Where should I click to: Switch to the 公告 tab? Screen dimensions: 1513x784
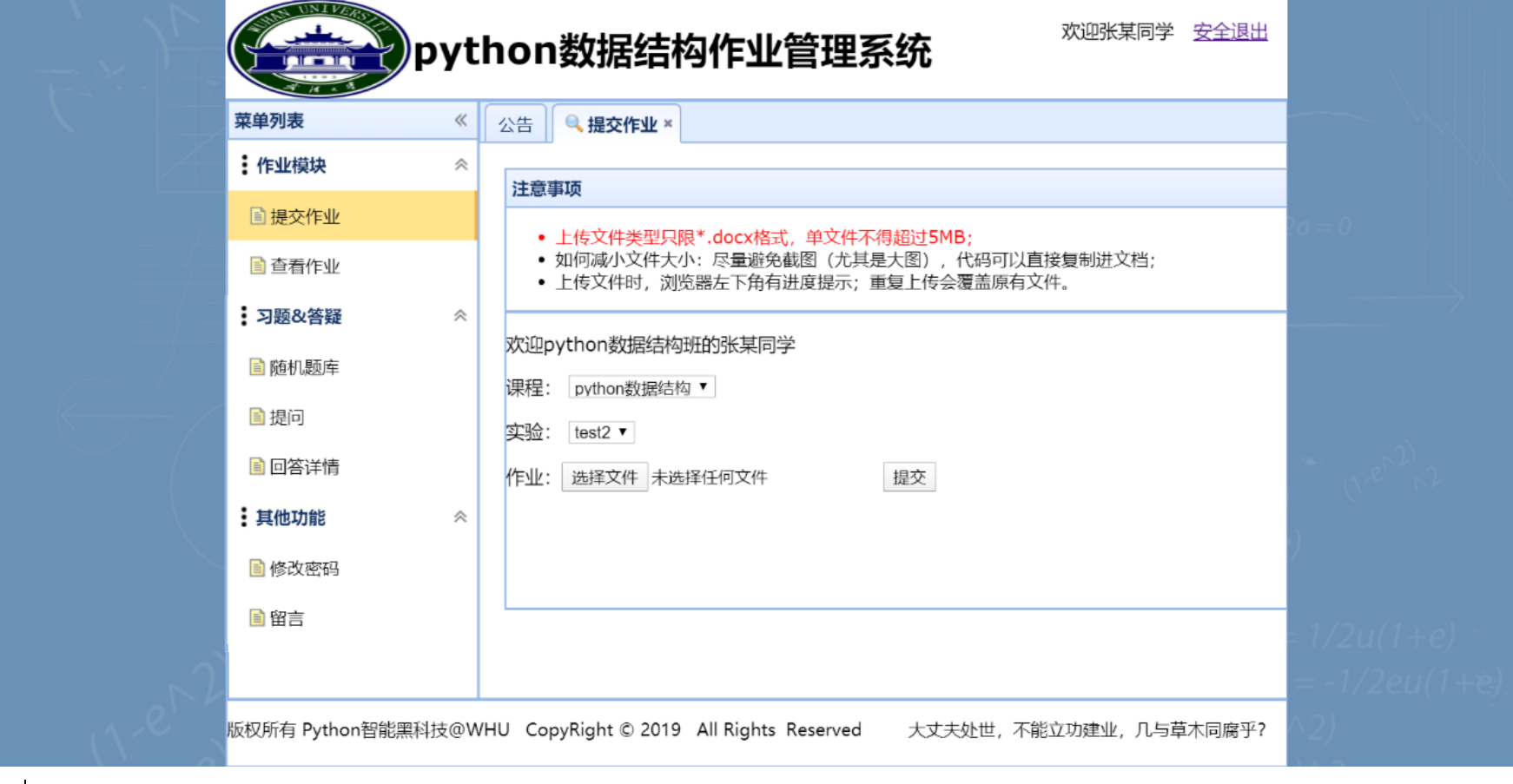point(516,124)
